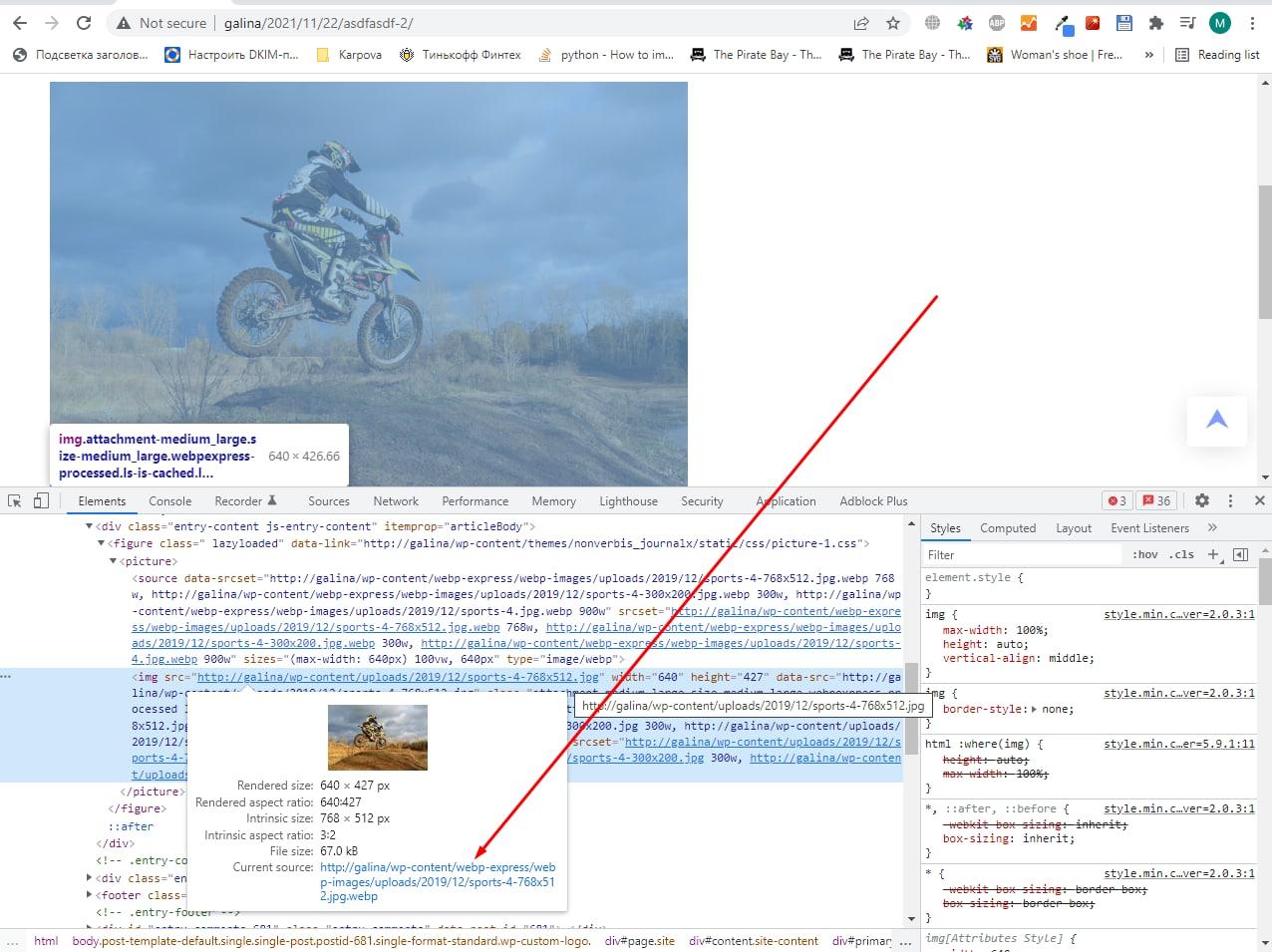Open the Performance tab
This screenshot has height=952, width=1272.
[x=476, y=500]
